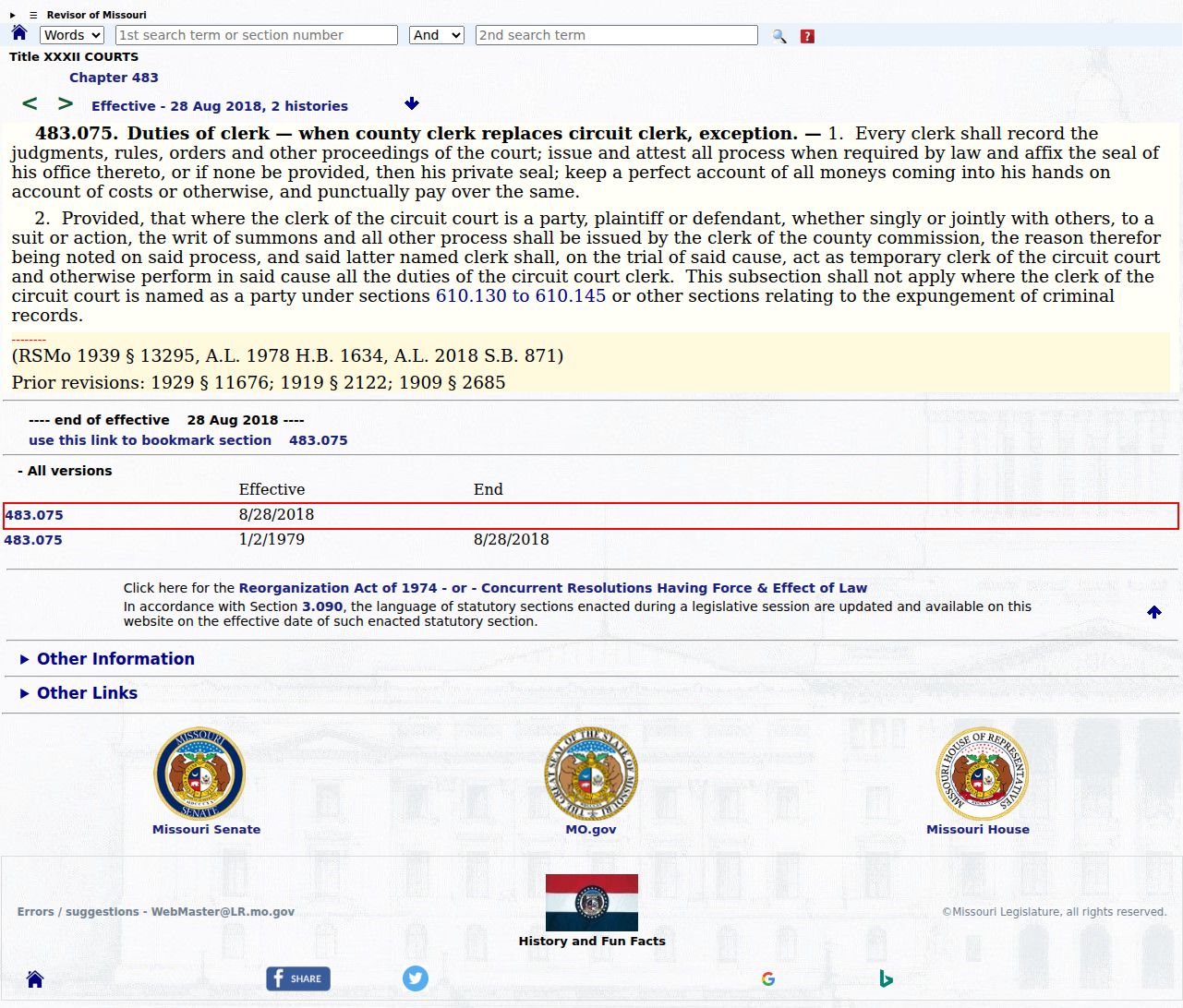Open search help via the red question mark
Image resolution: width=1183 pixels, height=1008 pixels.
[807, 36]
